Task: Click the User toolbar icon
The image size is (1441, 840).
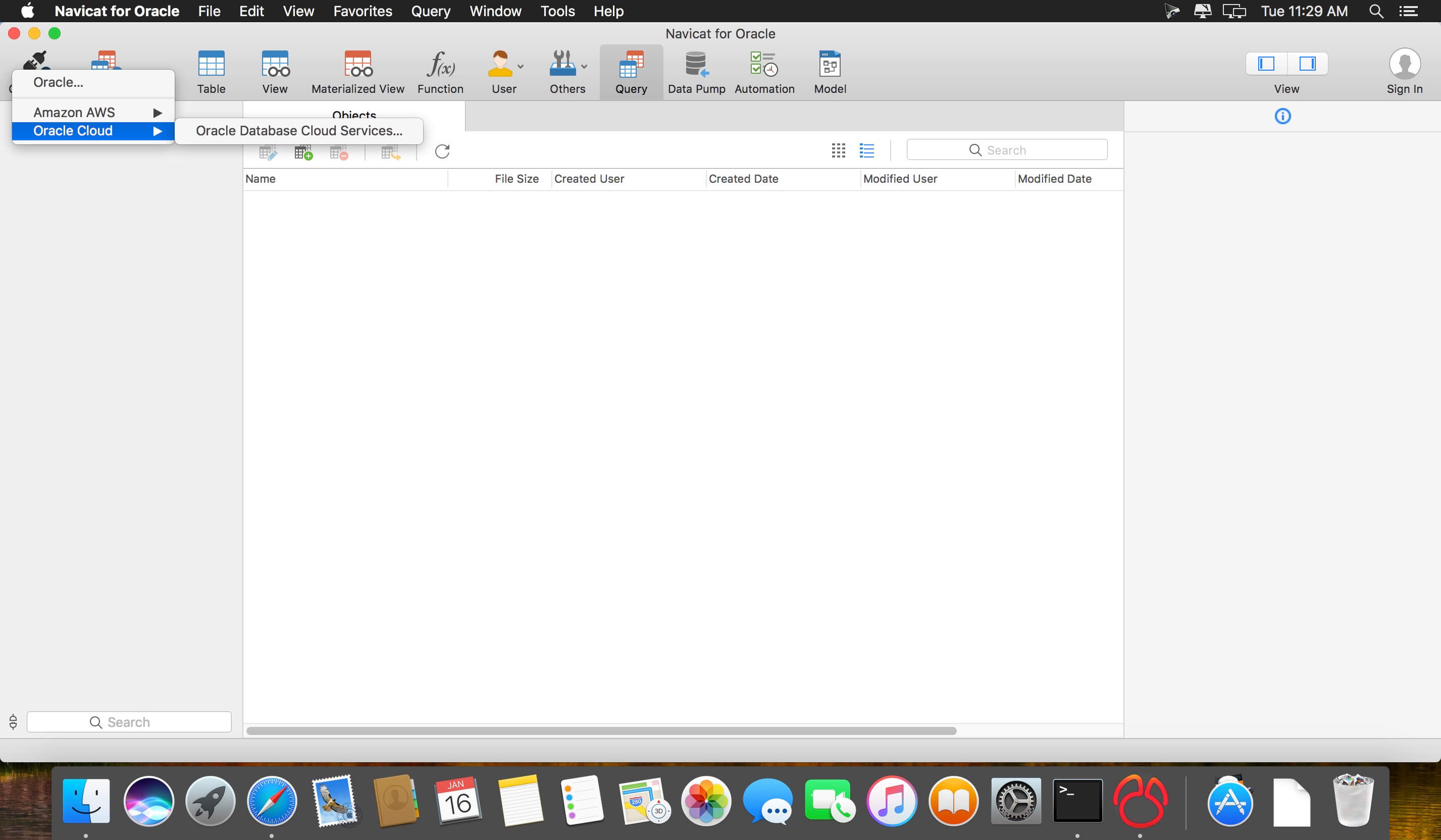Action: click(500, 64)
